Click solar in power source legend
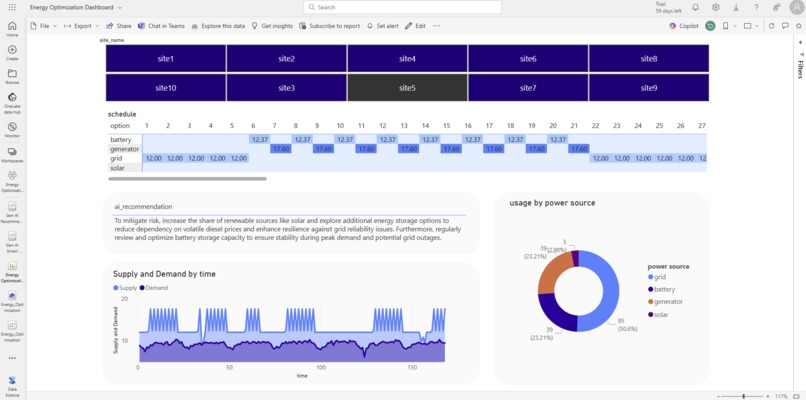 click(658, 314)
